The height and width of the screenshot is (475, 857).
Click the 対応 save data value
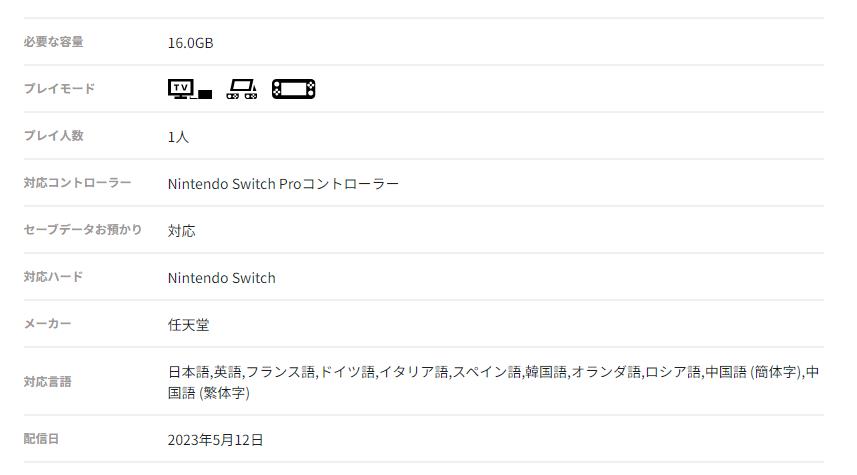pyautogui.click(x=181, y=231)
